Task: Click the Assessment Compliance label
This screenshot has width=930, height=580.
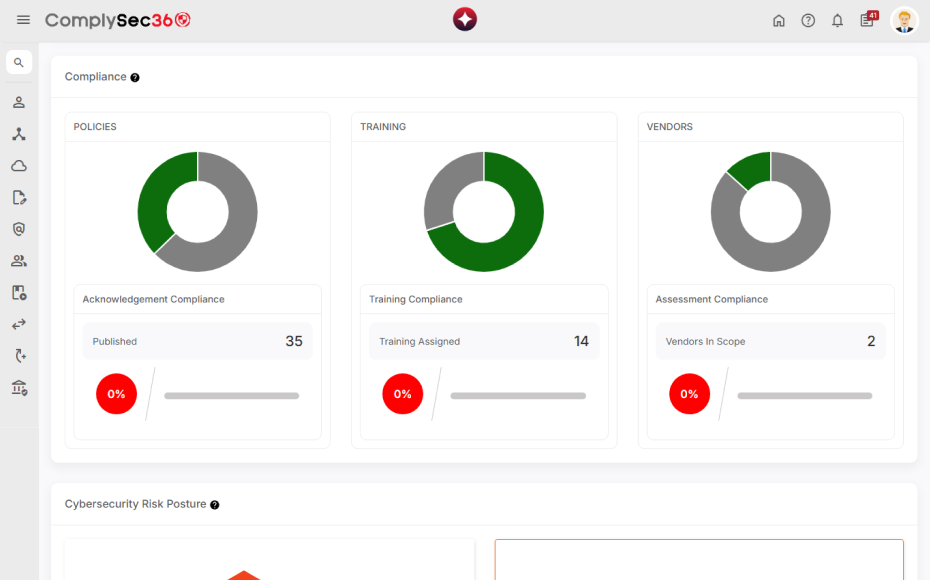Action: pyautogui.click(x=712, y=299)
